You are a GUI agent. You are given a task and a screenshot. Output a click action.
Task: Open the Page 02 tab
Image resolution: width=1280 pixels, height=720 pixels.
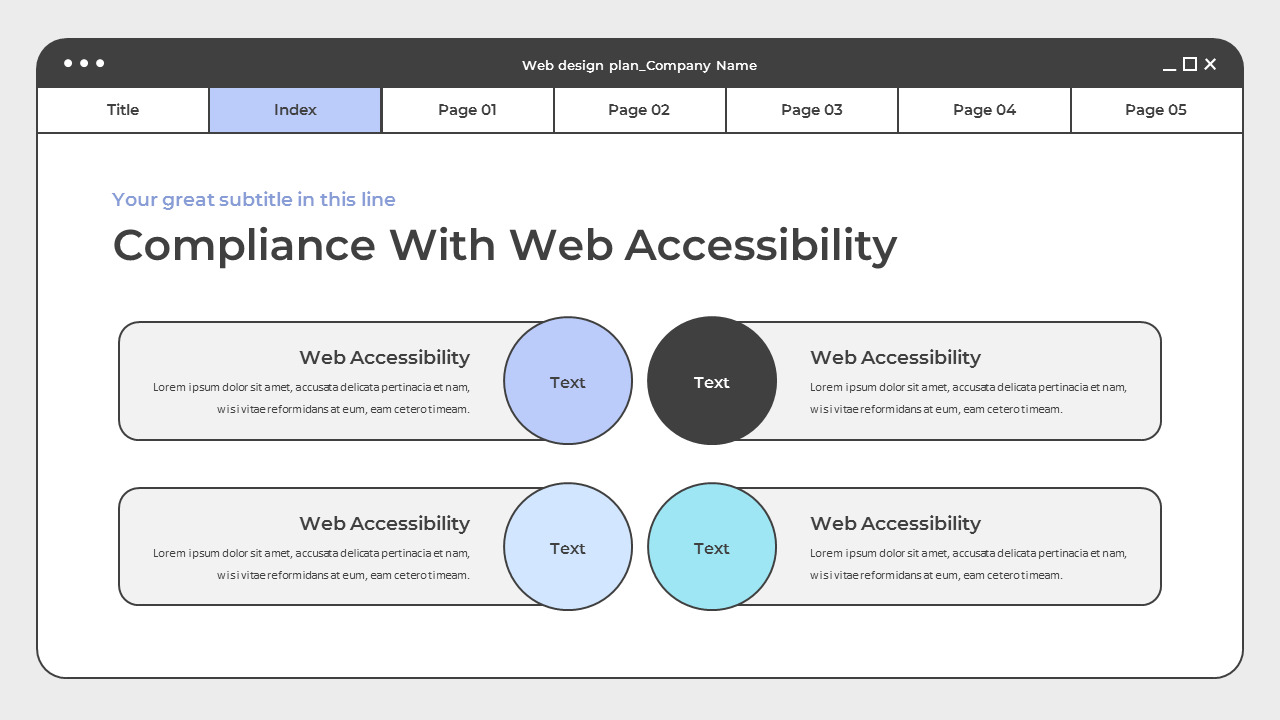point(639,110)
